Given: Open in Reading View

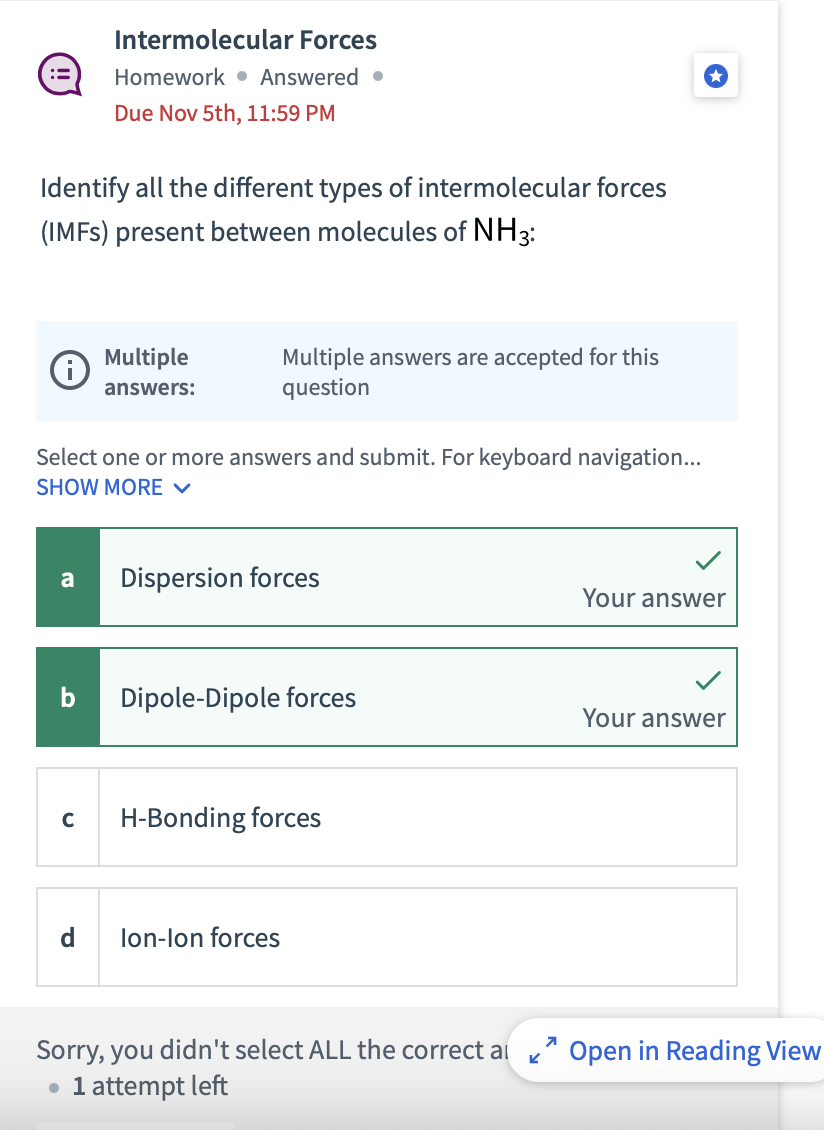Looking at the screenshot, I should click(694, 1051).
